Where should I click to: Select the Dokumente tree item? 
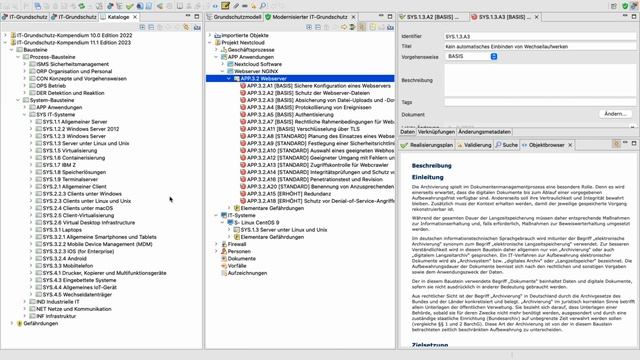242,259
